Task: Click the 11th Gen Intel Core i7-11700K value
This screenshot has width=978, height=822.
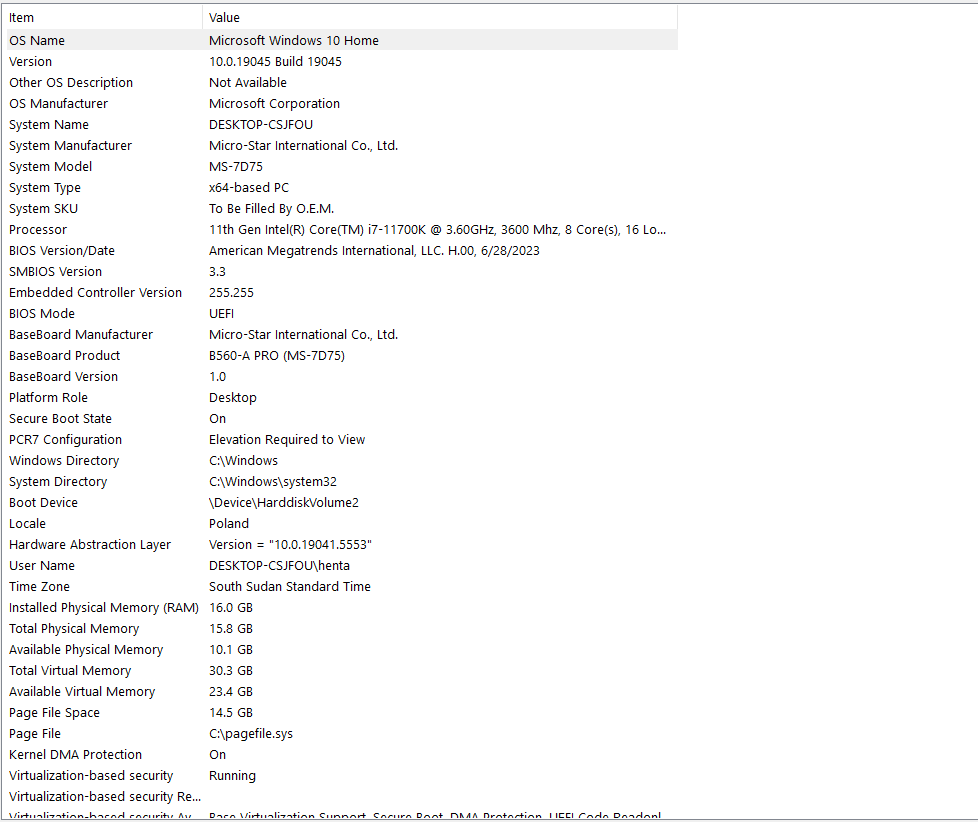Action: click(x=437, y=230)
